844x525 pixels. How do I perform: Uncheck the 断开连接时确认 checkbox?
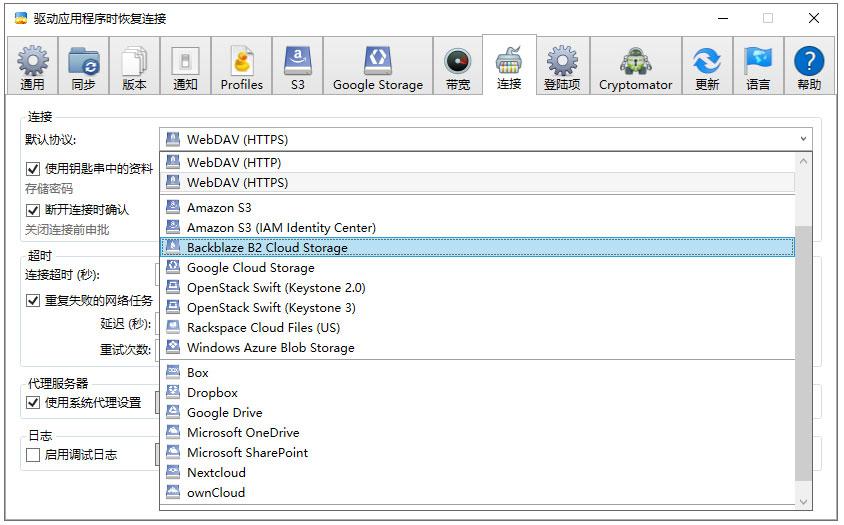tap(33, 210)
